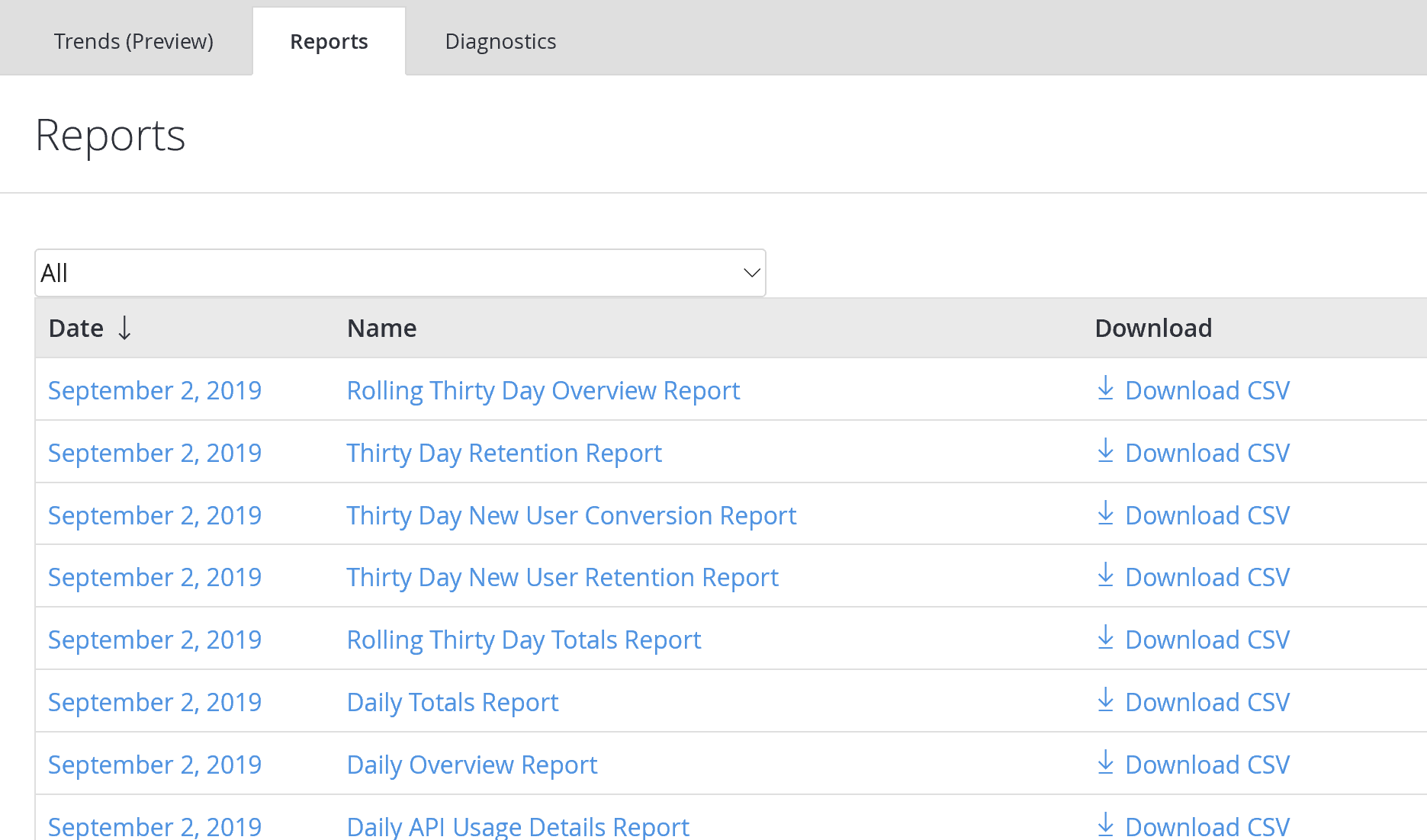Click the Reports tab label
Image resolution: width=1427 pixels, height=840 pixels.
click(x=329, y=41)
